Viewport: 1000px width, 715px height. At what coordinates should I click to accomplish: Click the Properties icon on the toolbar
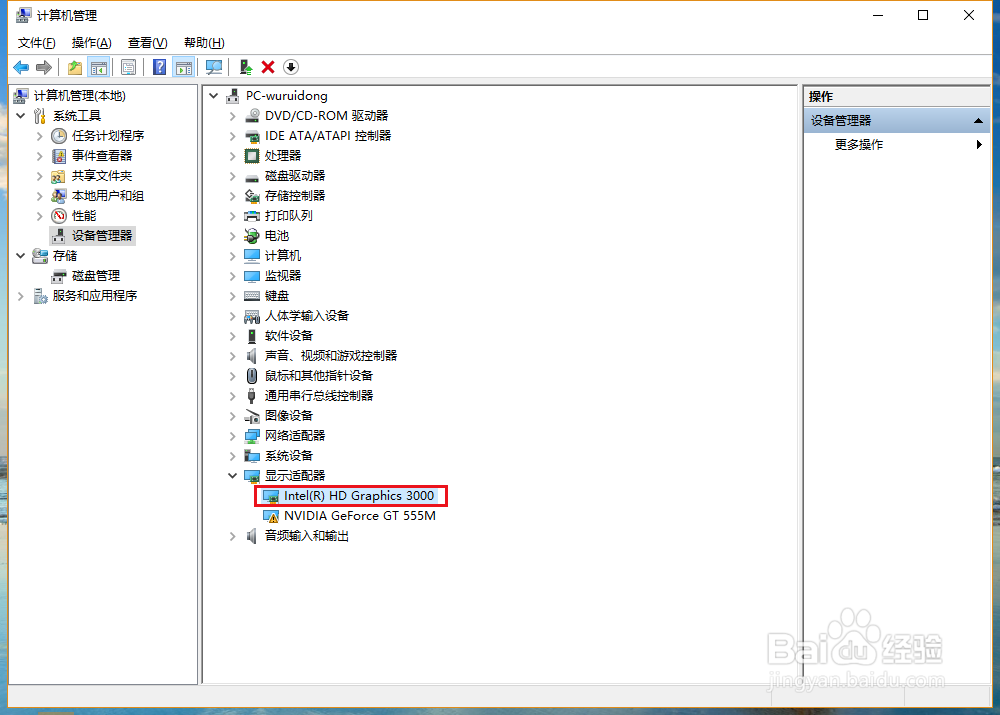click(x=129, y=67)
